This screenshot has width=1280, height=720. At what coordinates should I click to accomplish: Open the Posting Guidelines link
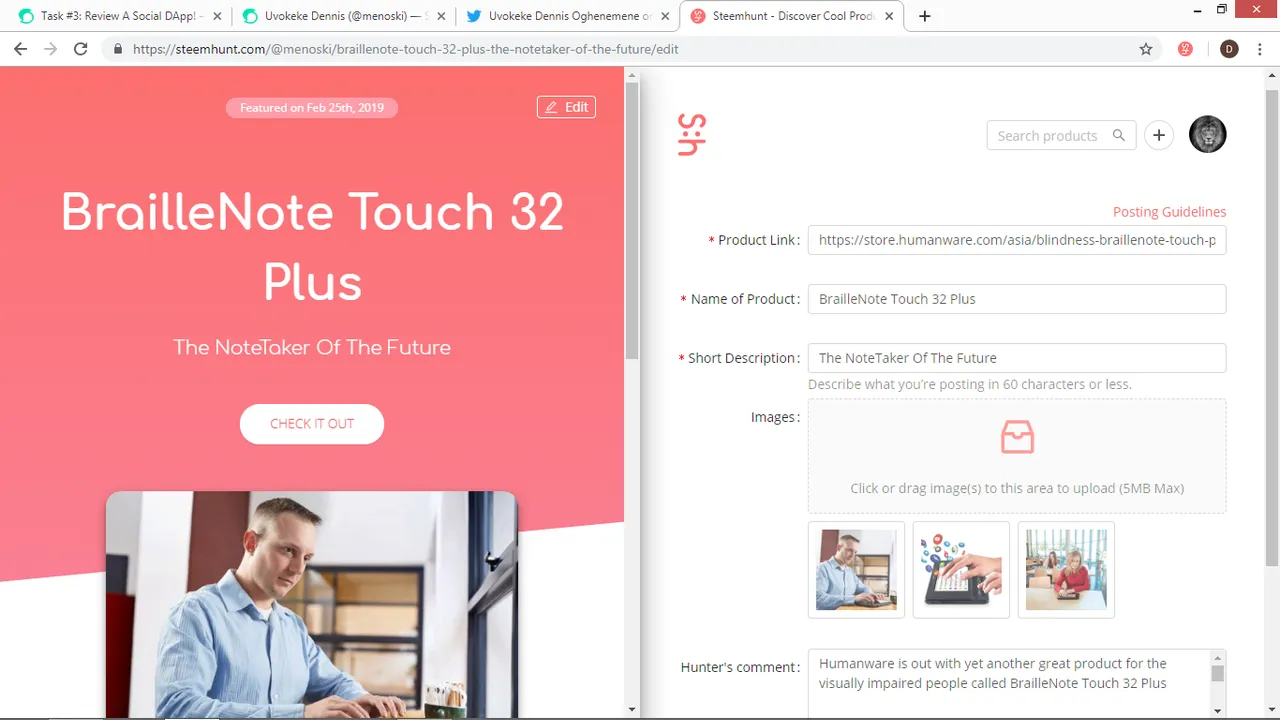pos(1169,212)
